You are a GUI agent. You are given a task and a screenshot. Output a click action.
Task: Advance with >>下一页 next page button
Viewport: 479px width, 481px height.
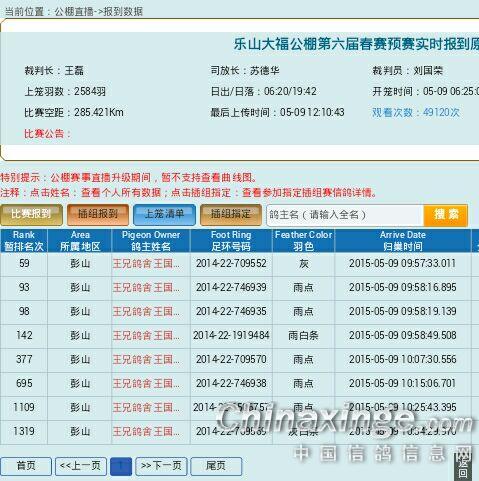click(161, 466)
